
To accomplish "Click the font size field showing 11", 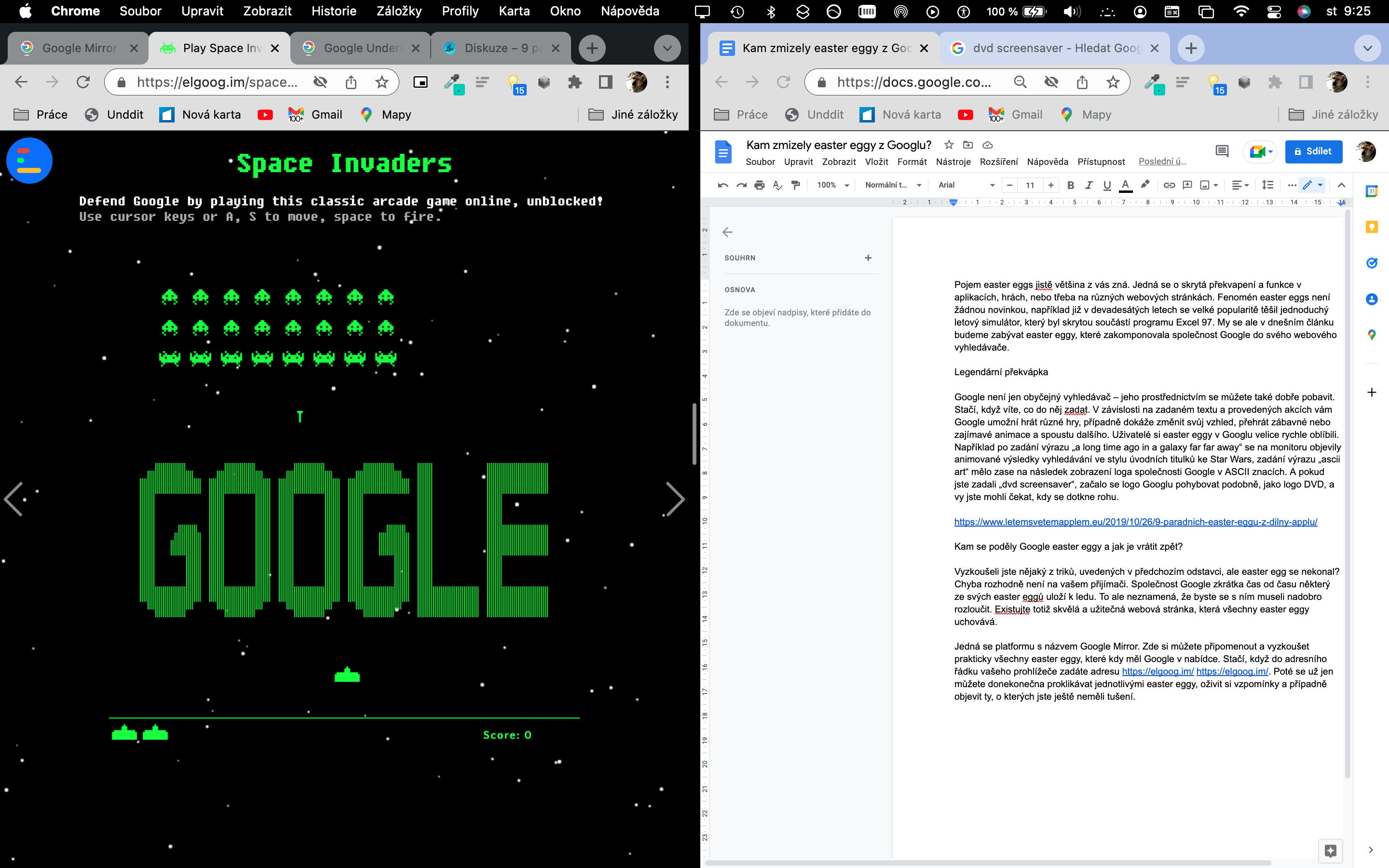I will 1030,185.
